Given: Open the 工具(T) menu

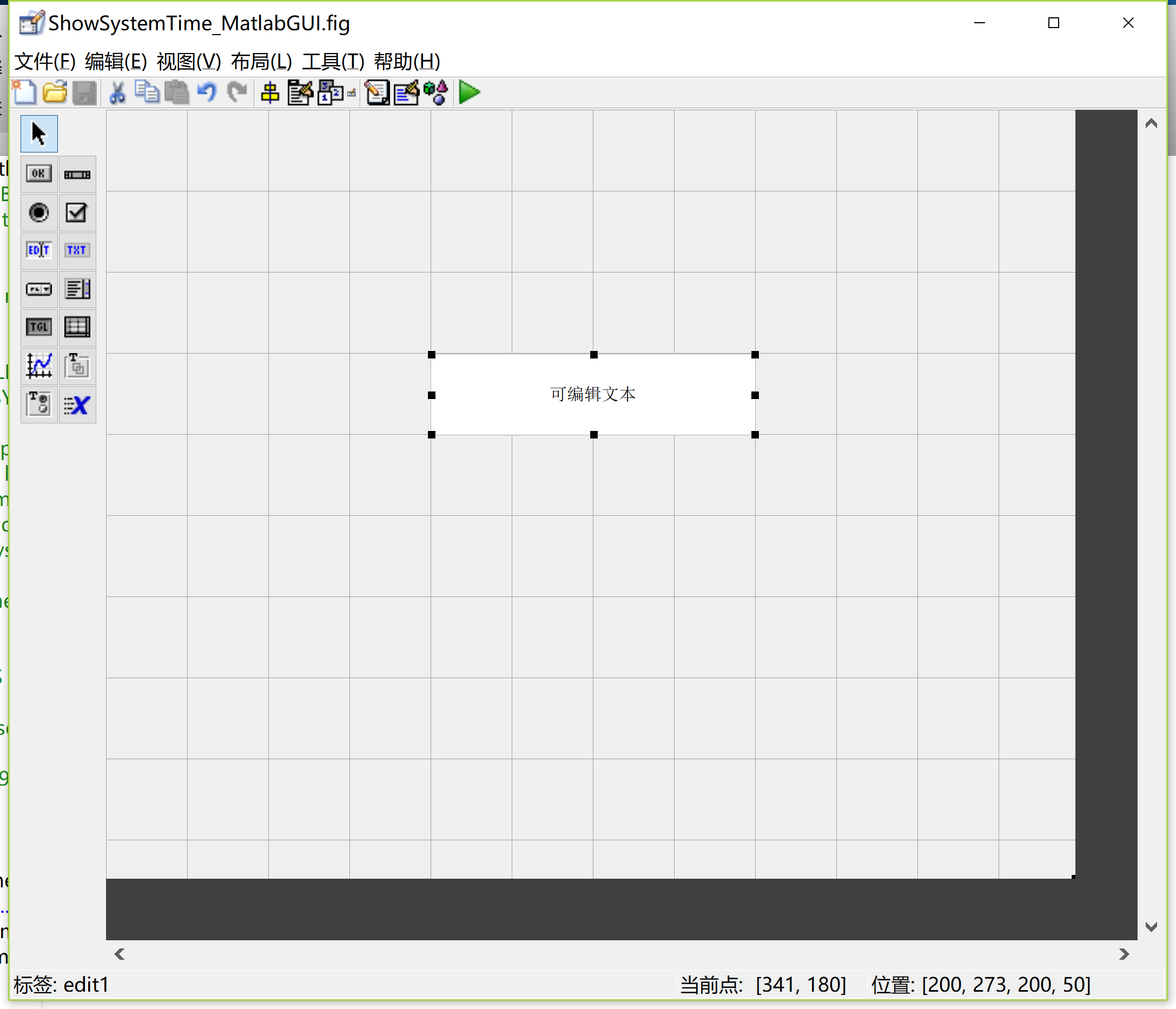Looking at the screenshot, I should pyautogui.click(x=333, y=61).
